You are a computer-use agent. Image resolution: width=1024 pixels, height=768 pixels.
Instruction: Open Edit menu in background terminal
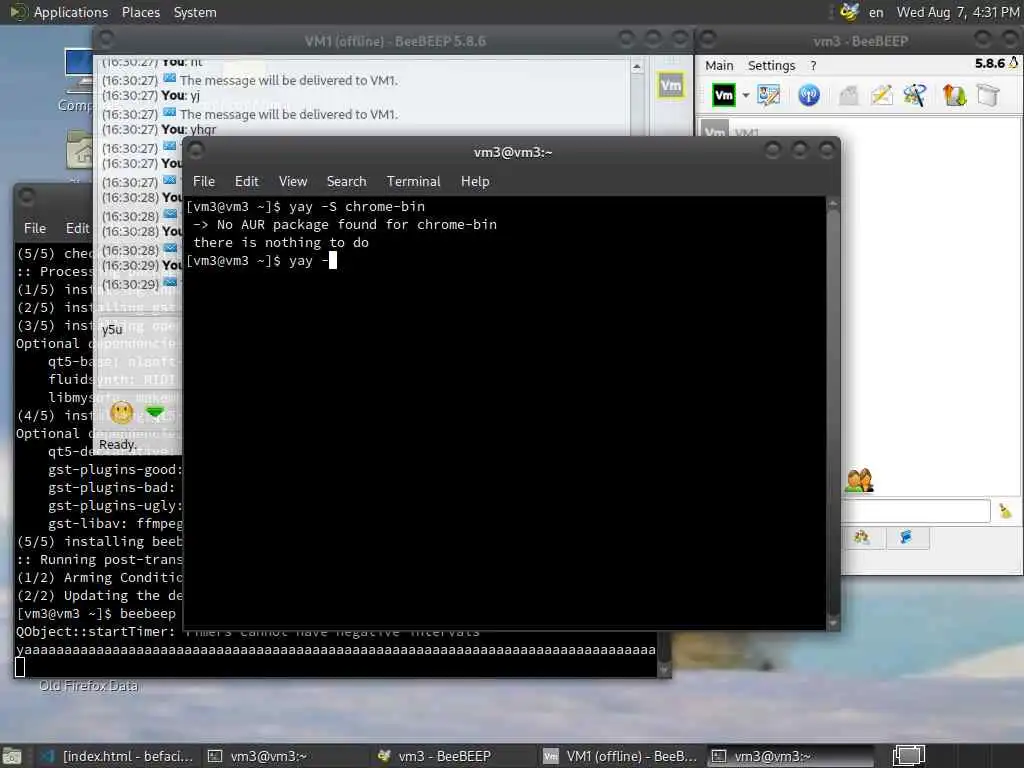point(77,228)
